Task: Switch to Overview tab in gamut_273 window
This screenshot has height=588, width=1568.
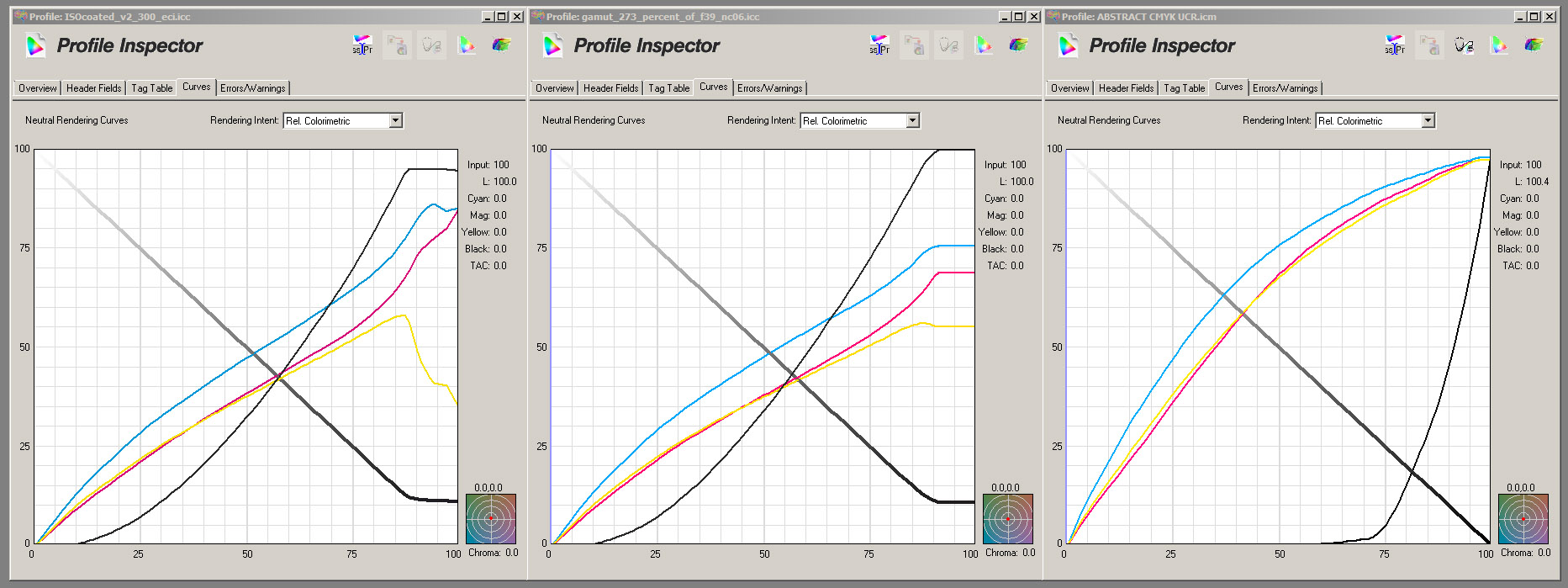Action: 555,87
